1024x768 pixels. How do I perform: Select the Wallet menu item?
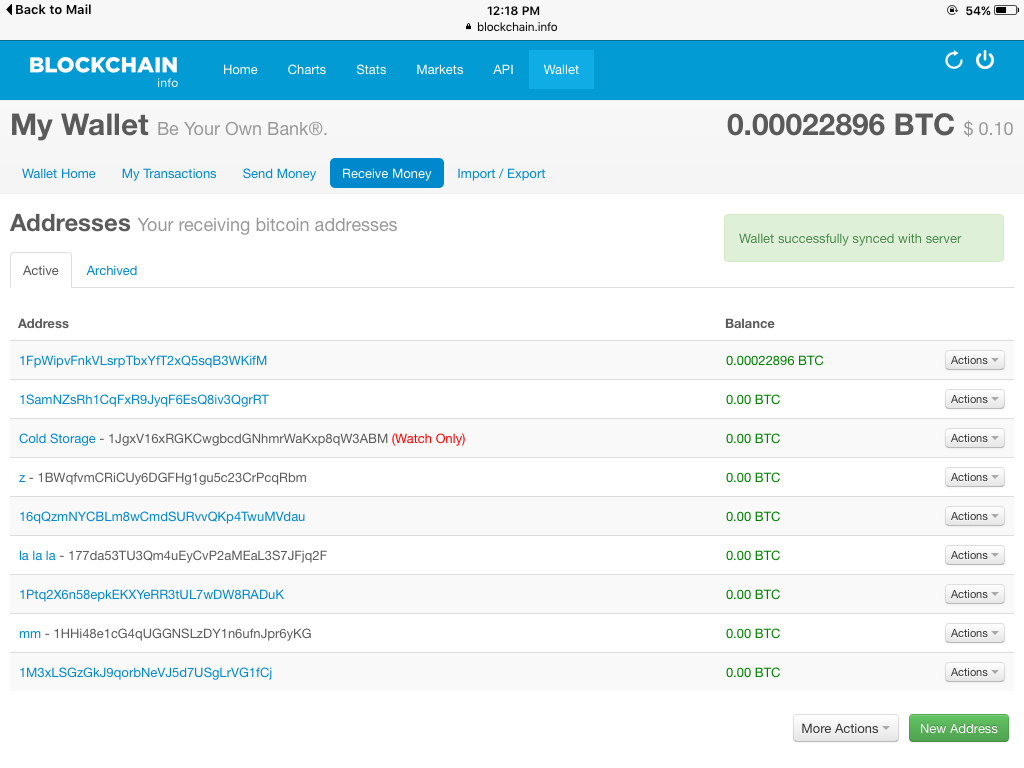click(561, 69)
